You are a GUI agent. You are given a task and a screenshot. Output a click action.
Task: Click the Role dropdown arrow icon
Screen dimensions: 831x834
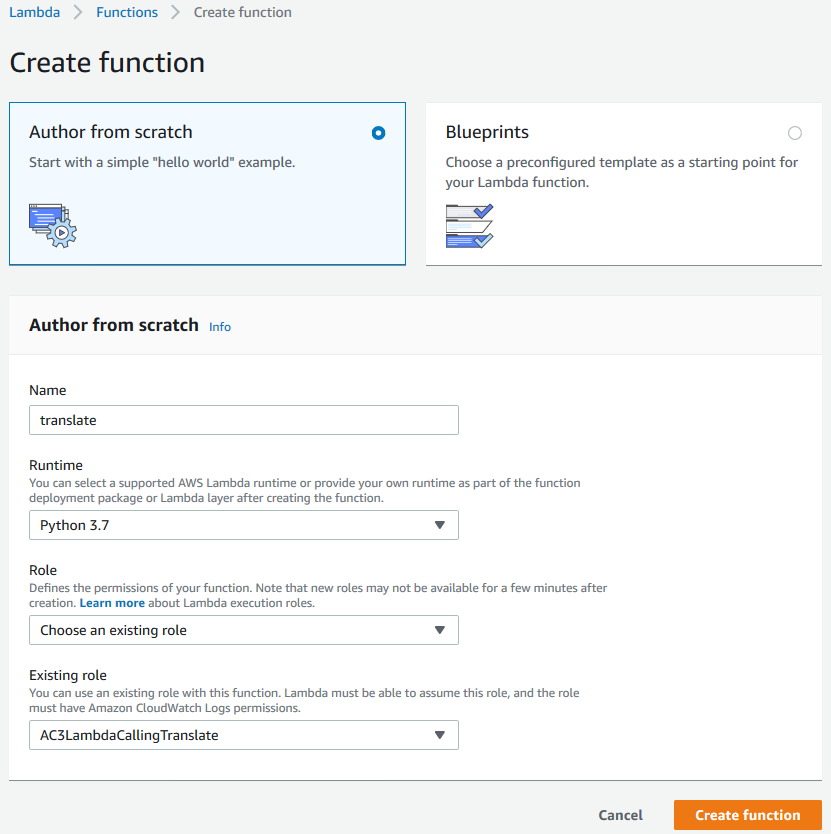point(440,630)
